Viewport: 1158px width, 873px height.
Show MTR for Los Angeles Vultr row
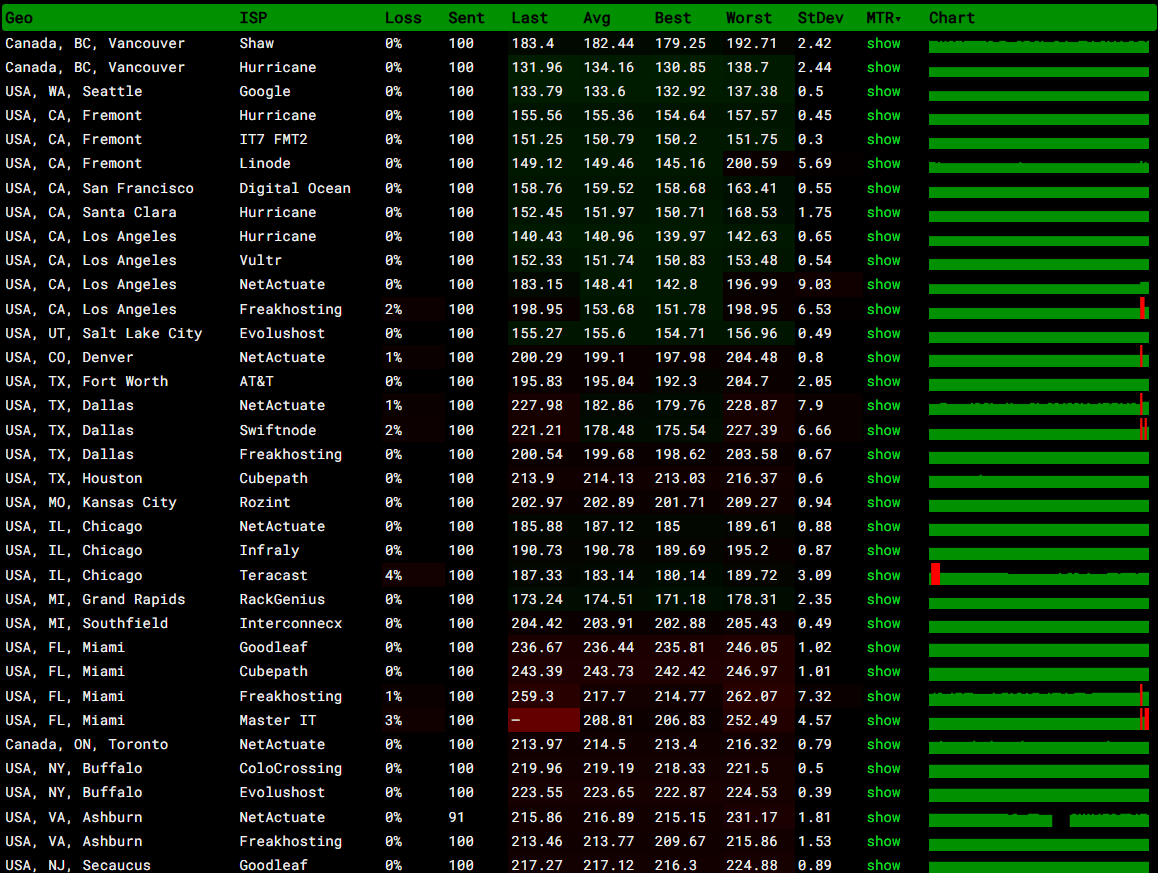(883, 260)
